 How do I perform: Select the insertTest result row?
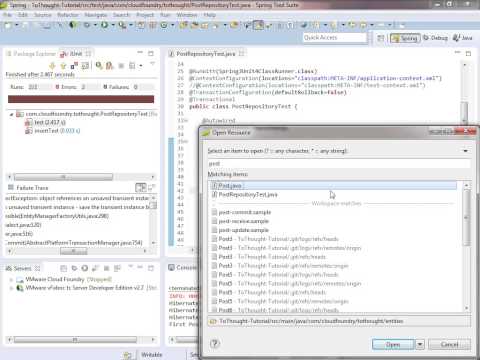pyautogui.click(x=52, y=131)
